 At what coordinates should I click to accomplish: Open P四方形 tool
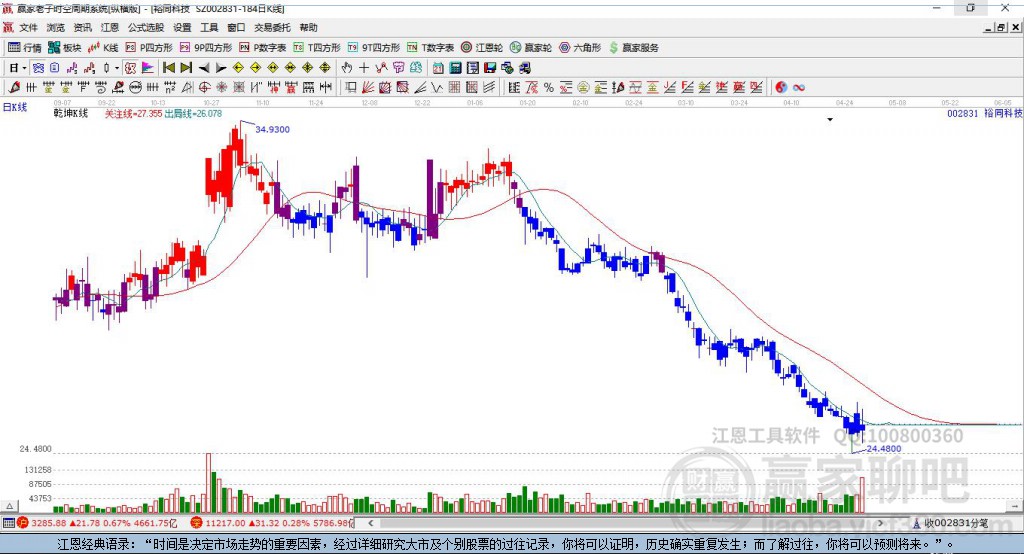coord(149,48)
